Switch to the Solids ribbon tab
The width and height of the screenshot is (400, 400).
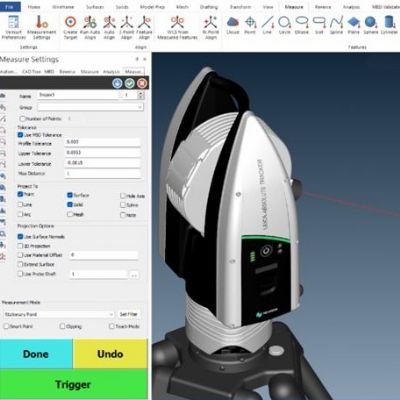point(122,7)
